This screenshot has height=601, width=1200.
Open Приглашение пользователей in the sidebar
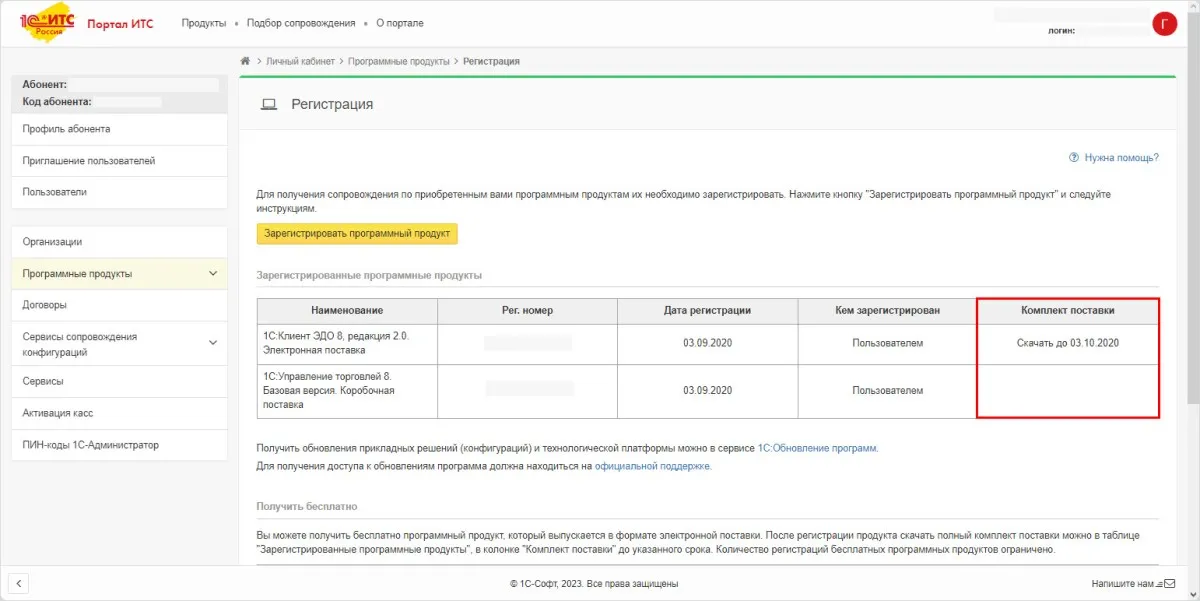click(x=119, y=160)
